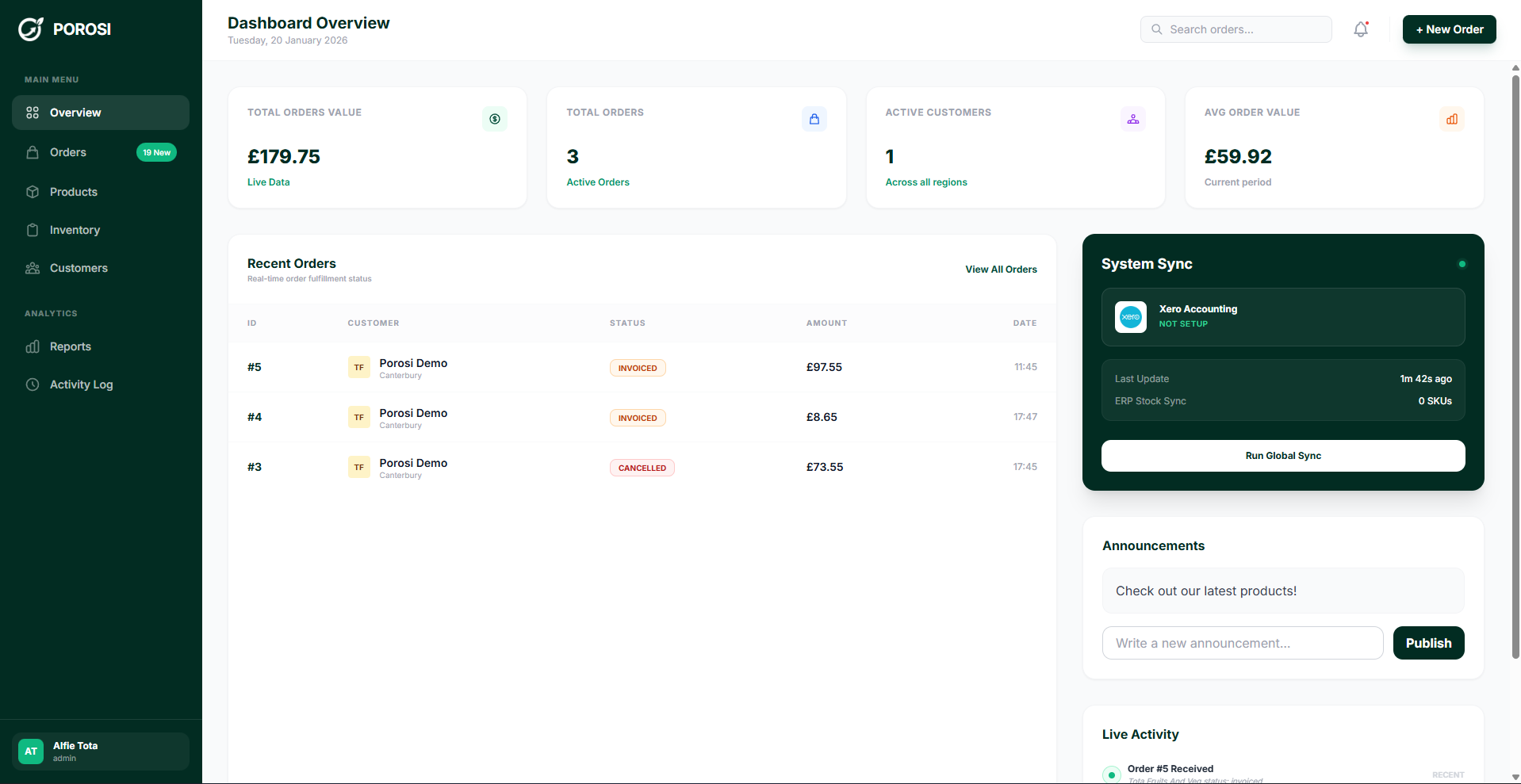Click the TF avatar in order #4 row
Viewport: 1521px width, 784px height.
coord(359,417)
